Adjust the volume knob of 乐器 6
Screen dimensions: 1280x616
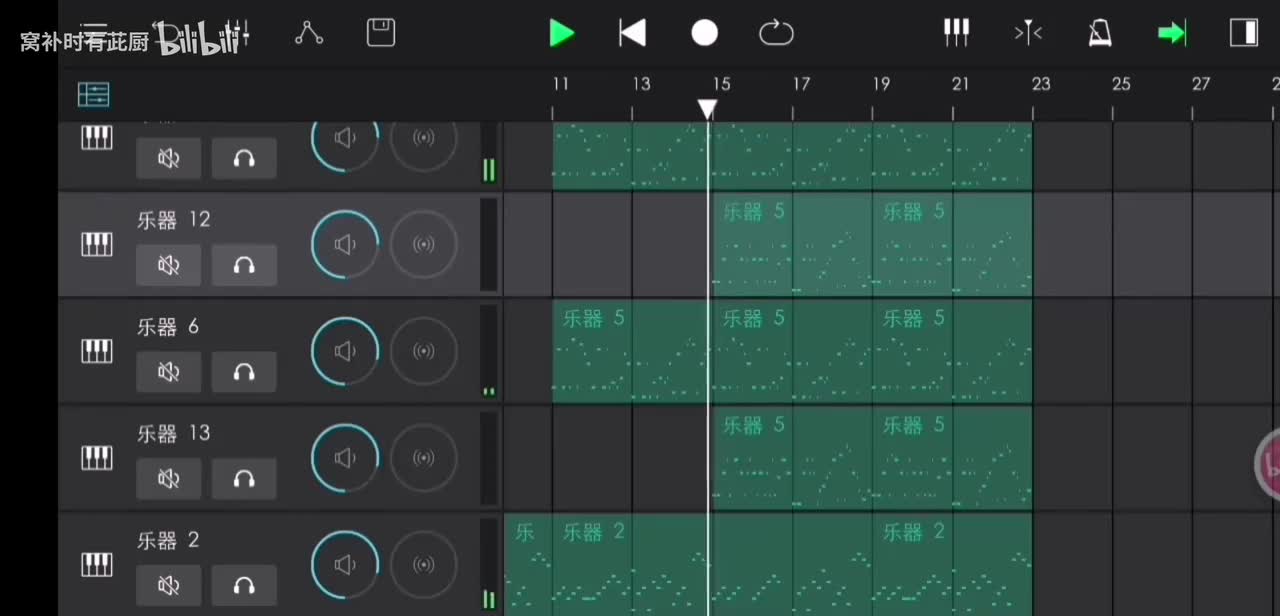pyautogui.click(x=345, y=351)
